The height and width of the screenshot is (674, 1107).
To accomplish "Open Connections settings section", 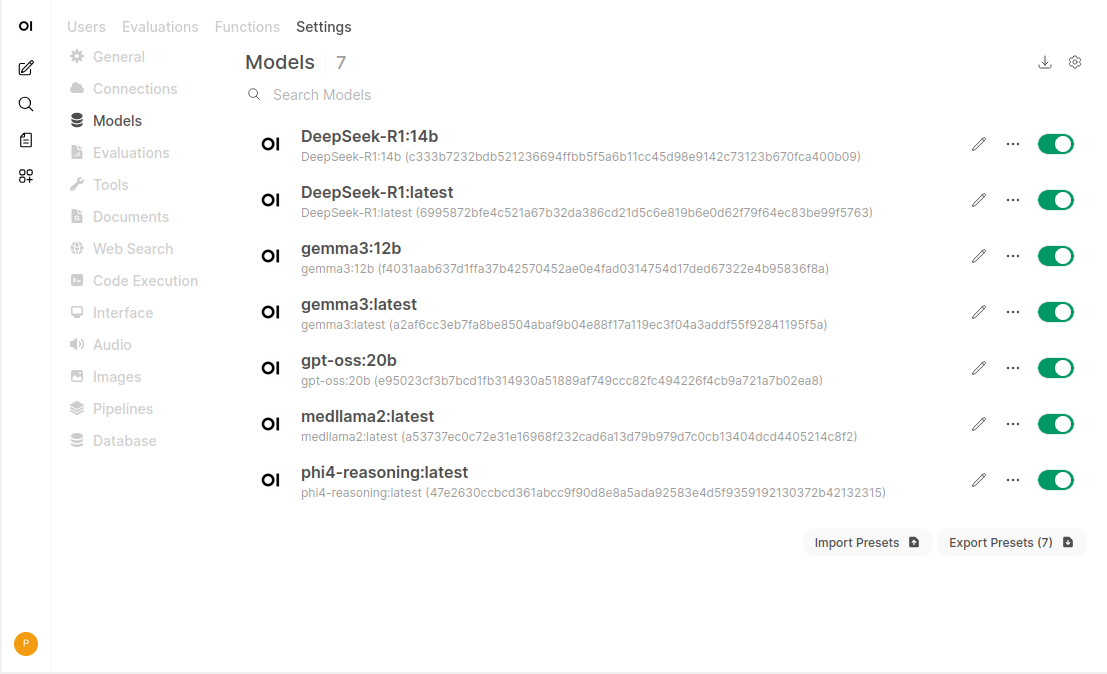I will [135, 89].
